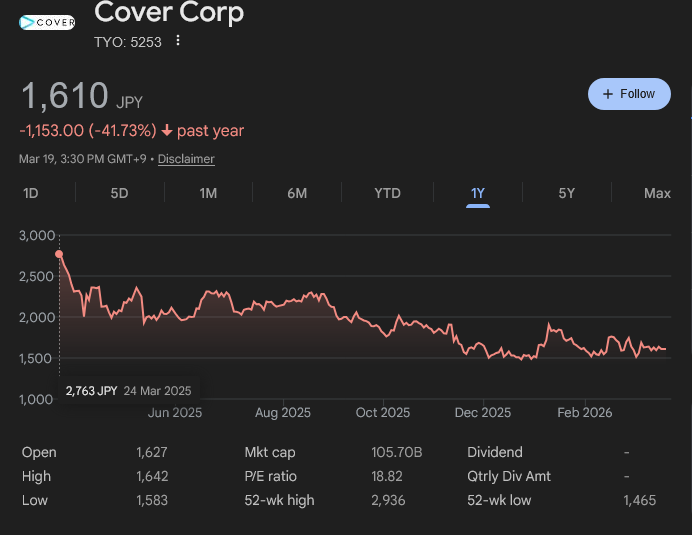Click the 1,610 JPY price

[82, 95]
